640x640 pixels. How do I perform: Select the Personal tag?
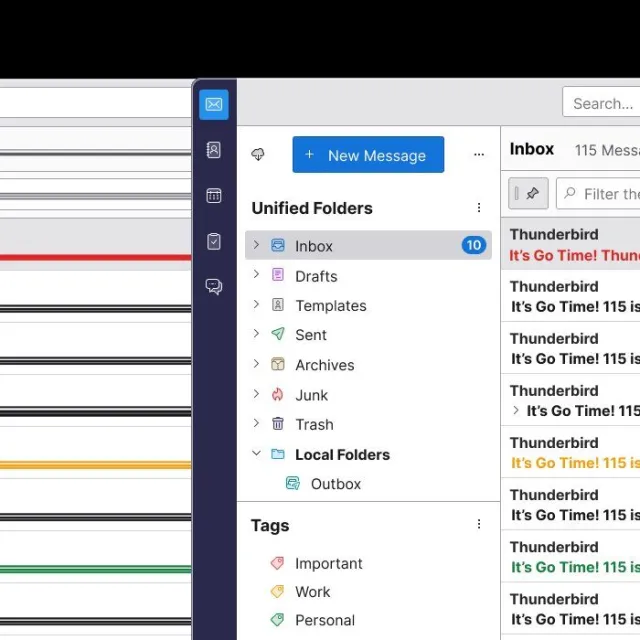click(x=368, y=620)
